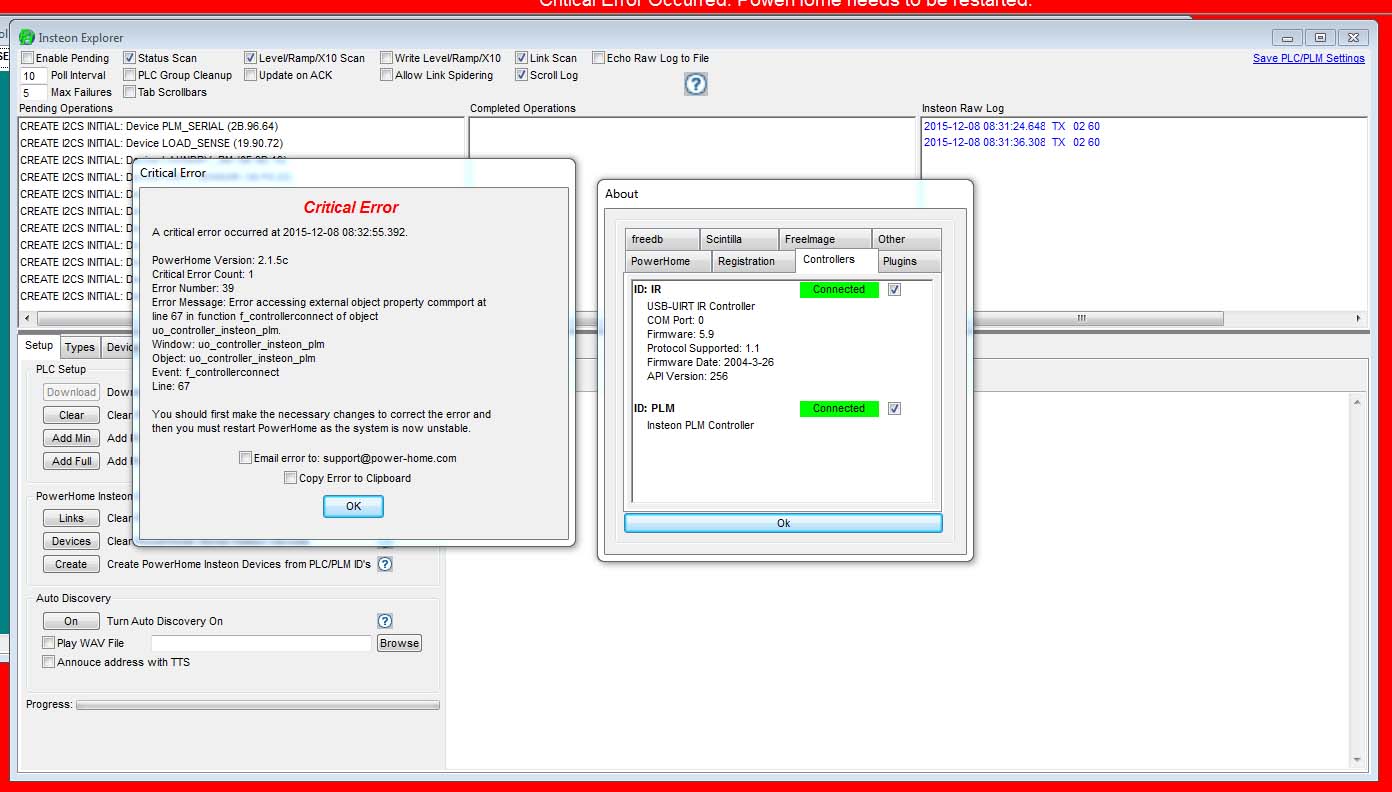Open the Types tab
The image size is (1392, 792).
pyautogui.click(x=80, y=347)
